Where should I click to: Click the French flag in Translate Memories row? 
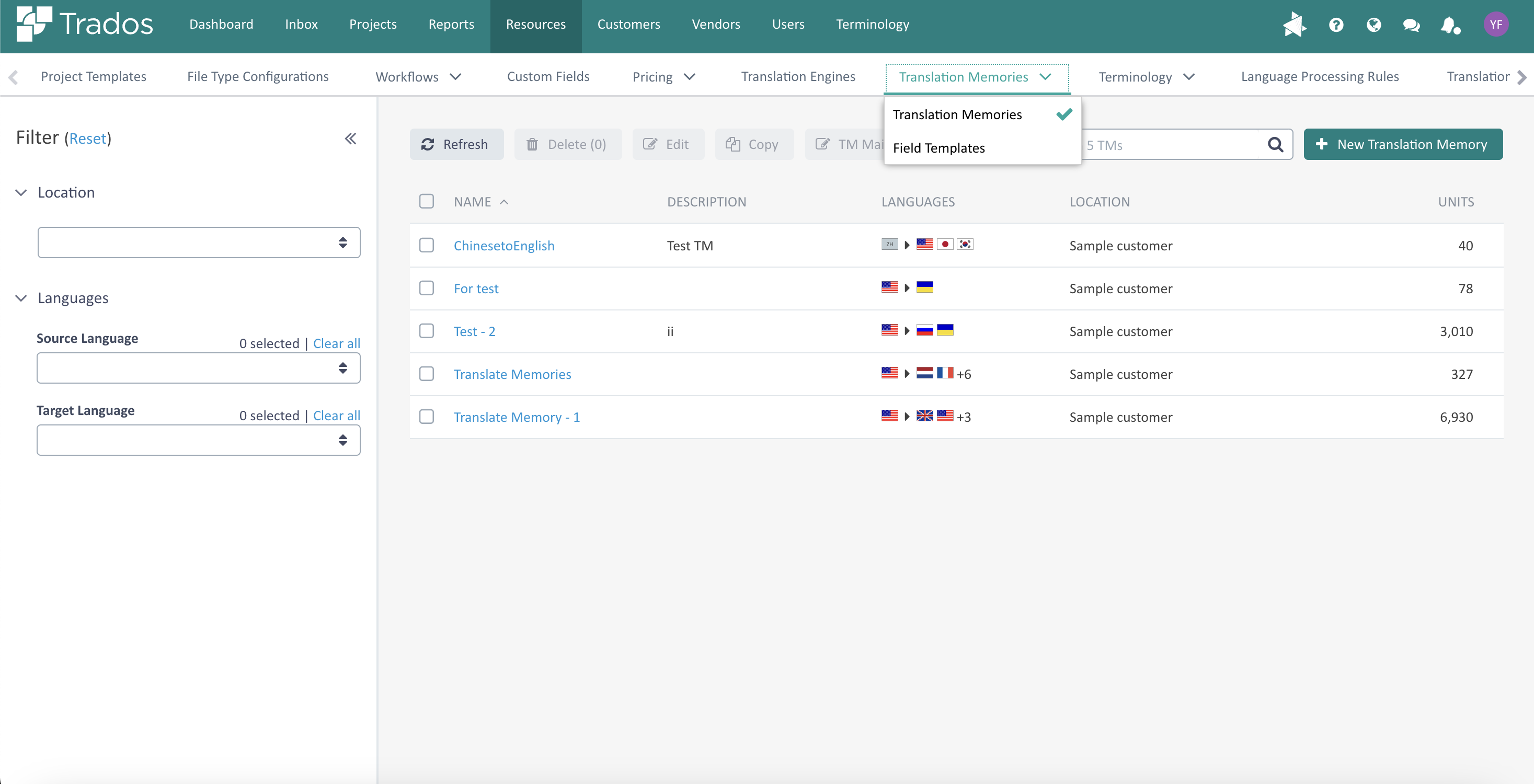(944, 373)
